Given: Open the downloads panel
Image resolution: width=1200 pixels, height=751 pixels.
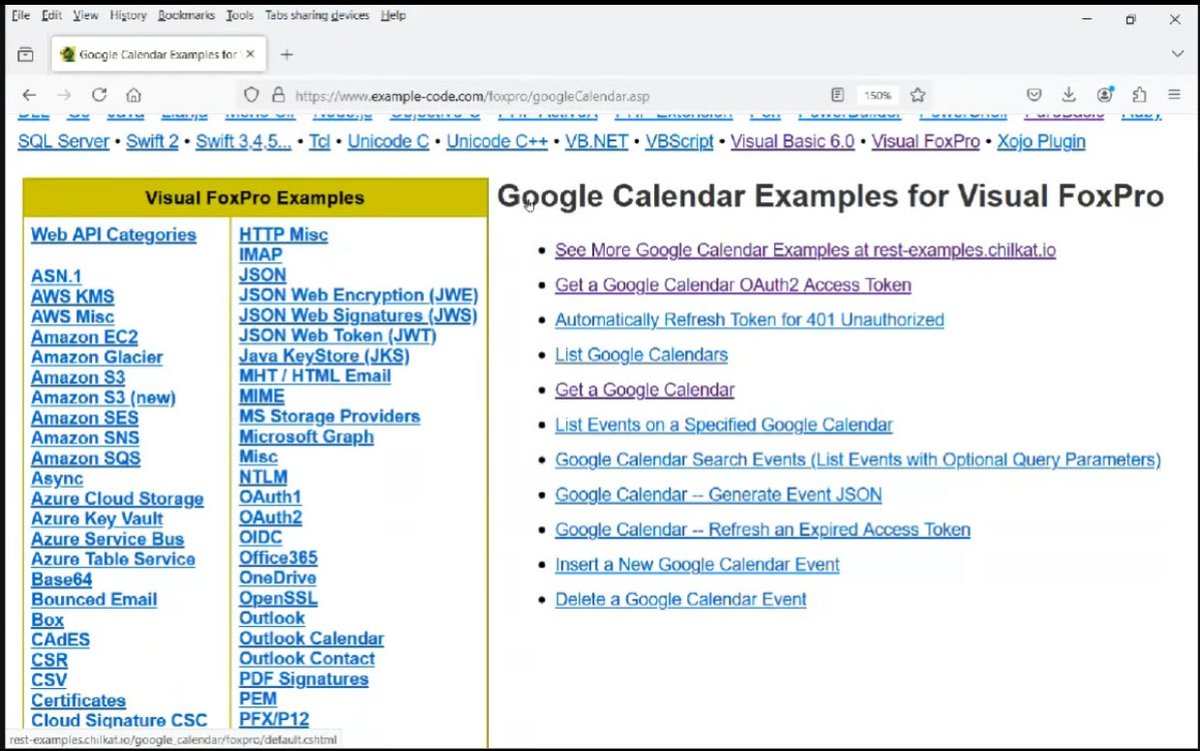Looking at the screenshot, I should tap(1069, 95).
